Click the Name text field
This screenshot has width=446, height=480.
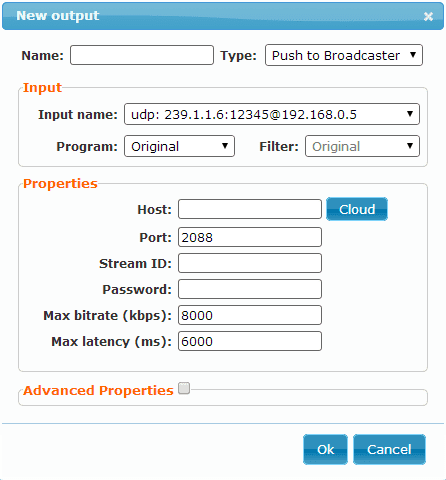pyautogui.click(x=142, y=55)
